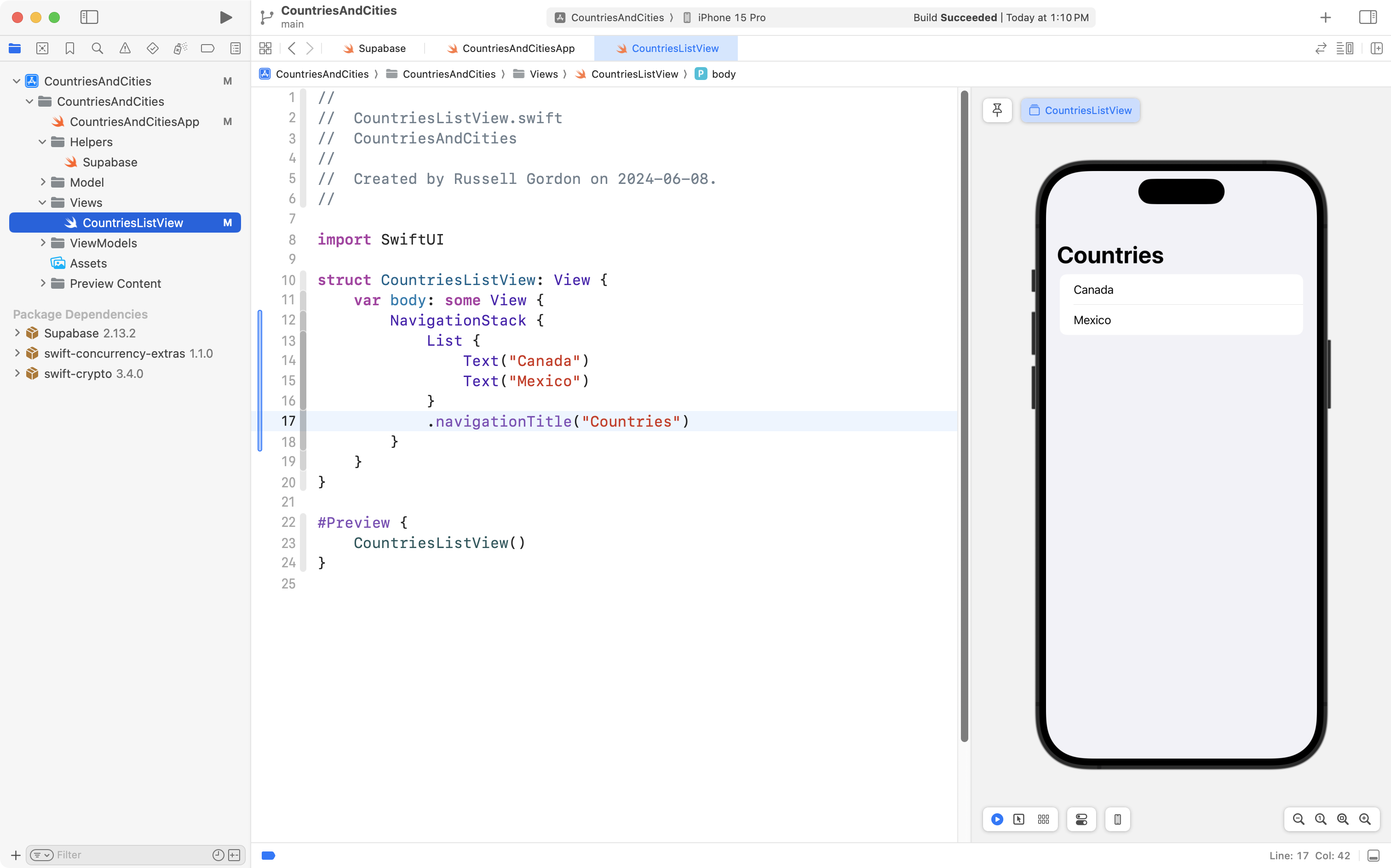Click the Run play button in toolbar
Viewport: 1391px width, 868px height.
[x=226, y=18]
